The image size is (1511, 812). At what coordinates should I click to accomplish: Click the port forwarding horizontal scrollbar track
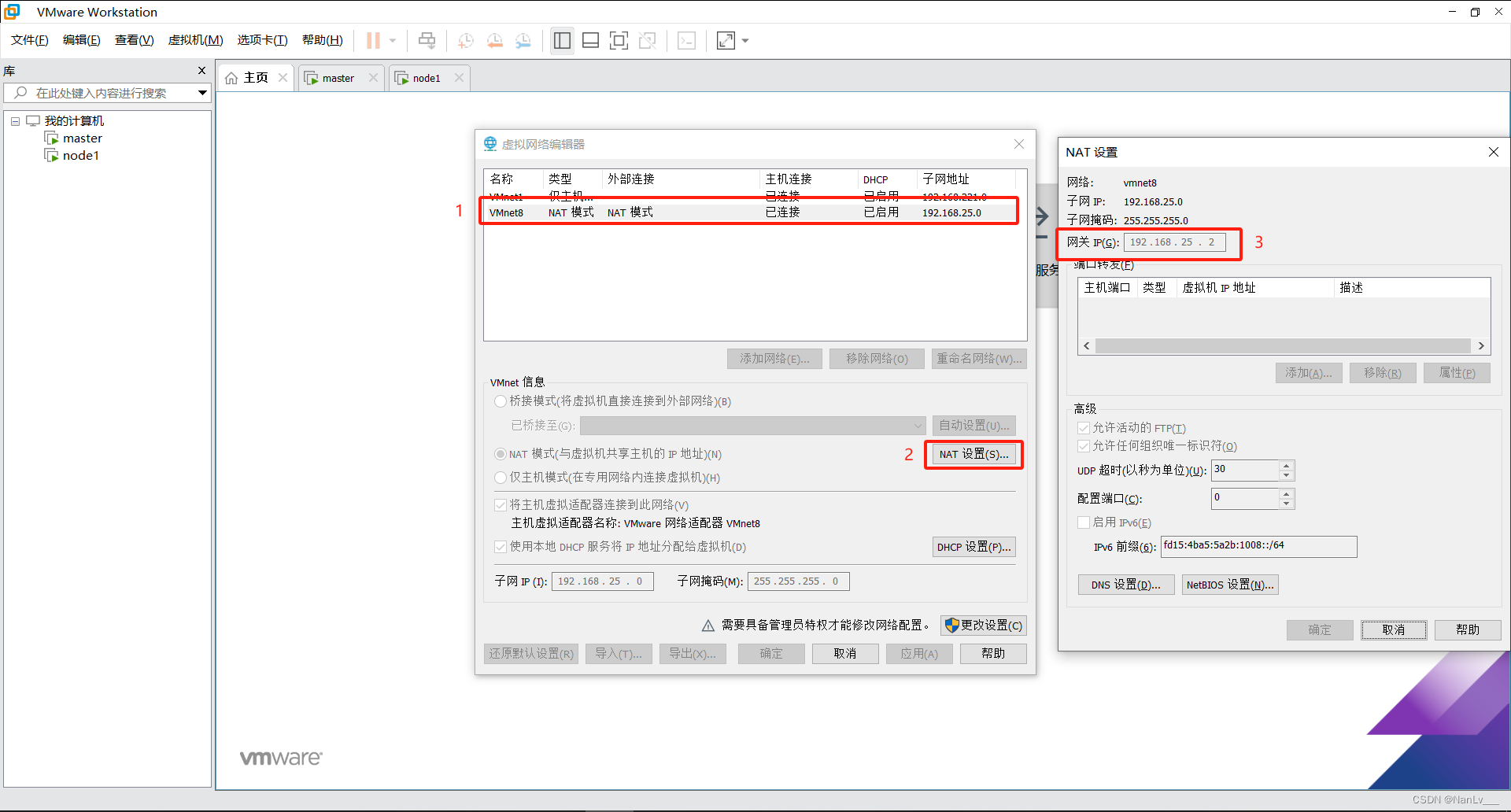(x=1283, y=346)
